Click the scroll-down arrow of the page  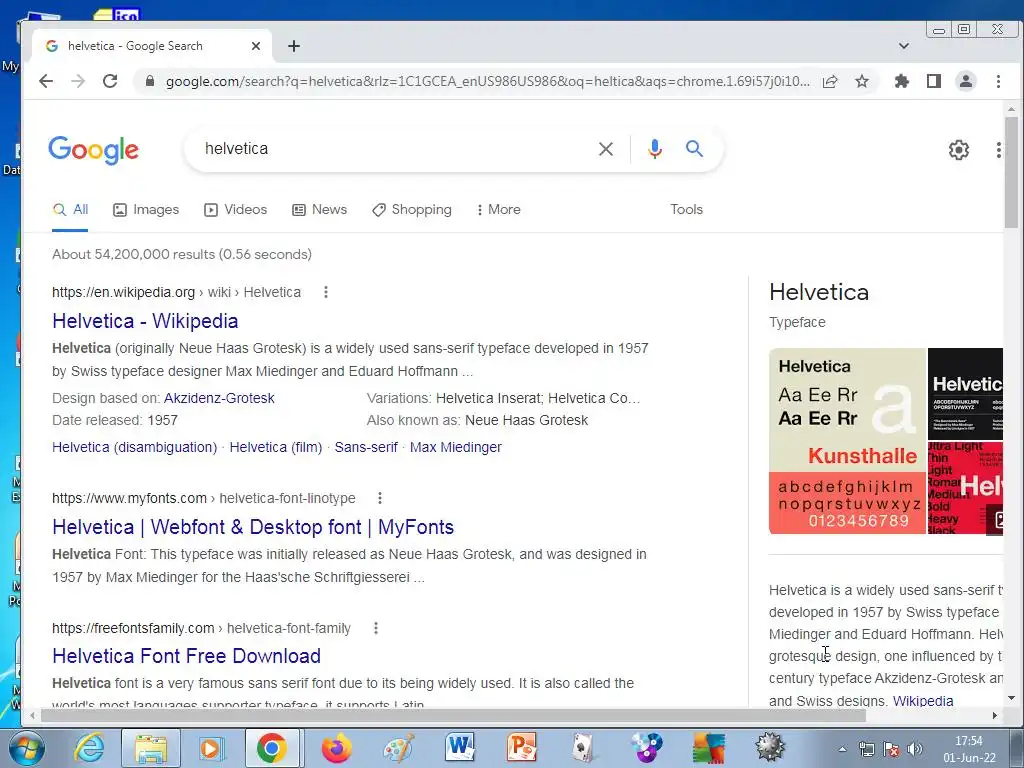coord(1011,698)
